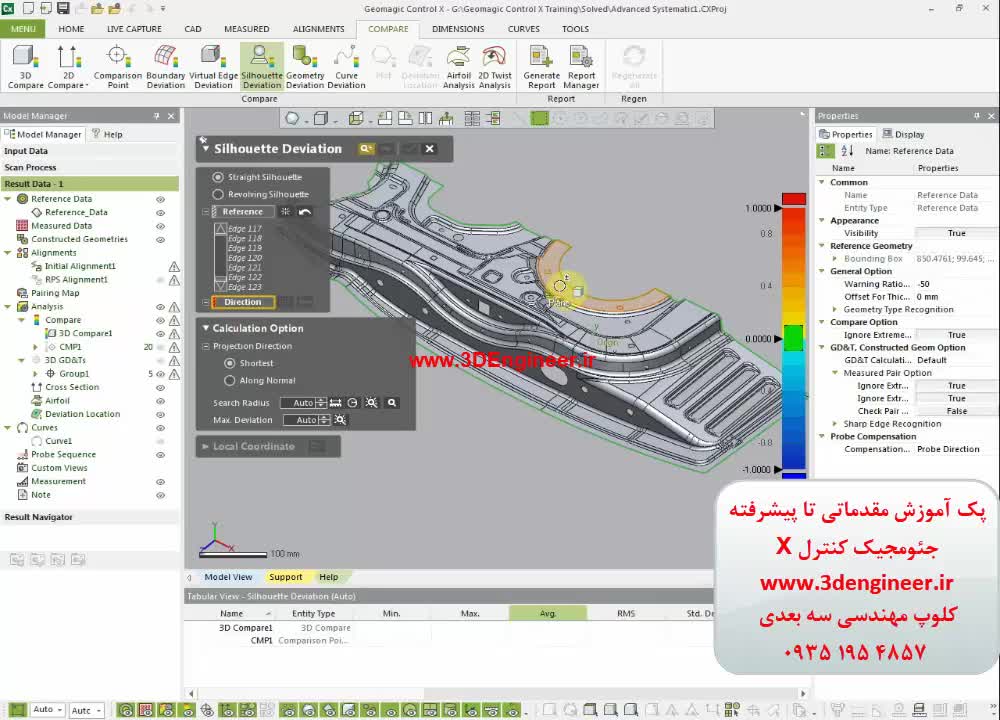Collapse the Calculation Option section

tap(206, 328)
